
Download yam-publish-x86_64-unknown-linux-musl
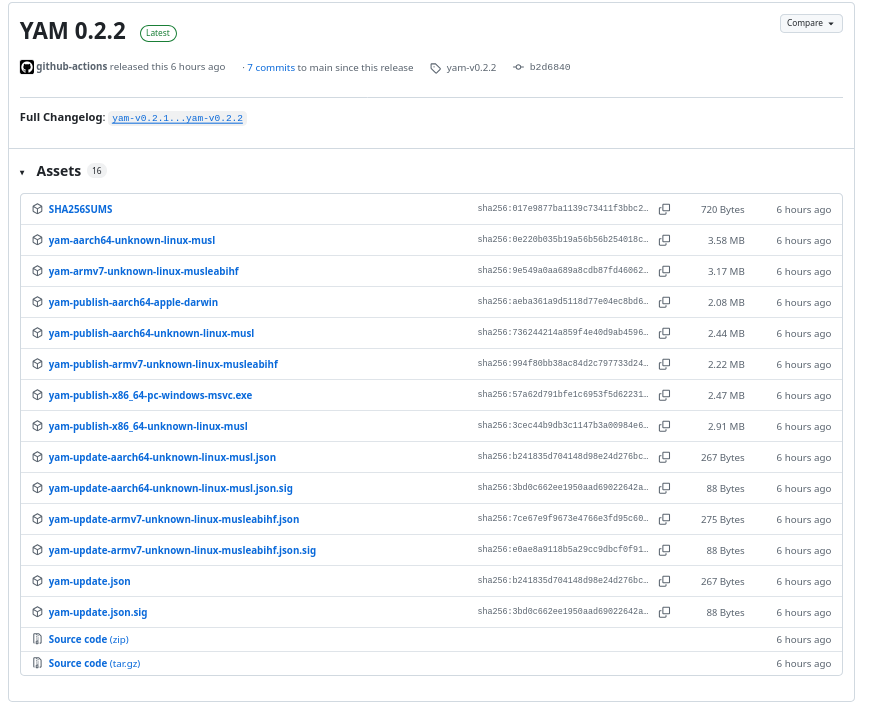(x=148, y=427)
